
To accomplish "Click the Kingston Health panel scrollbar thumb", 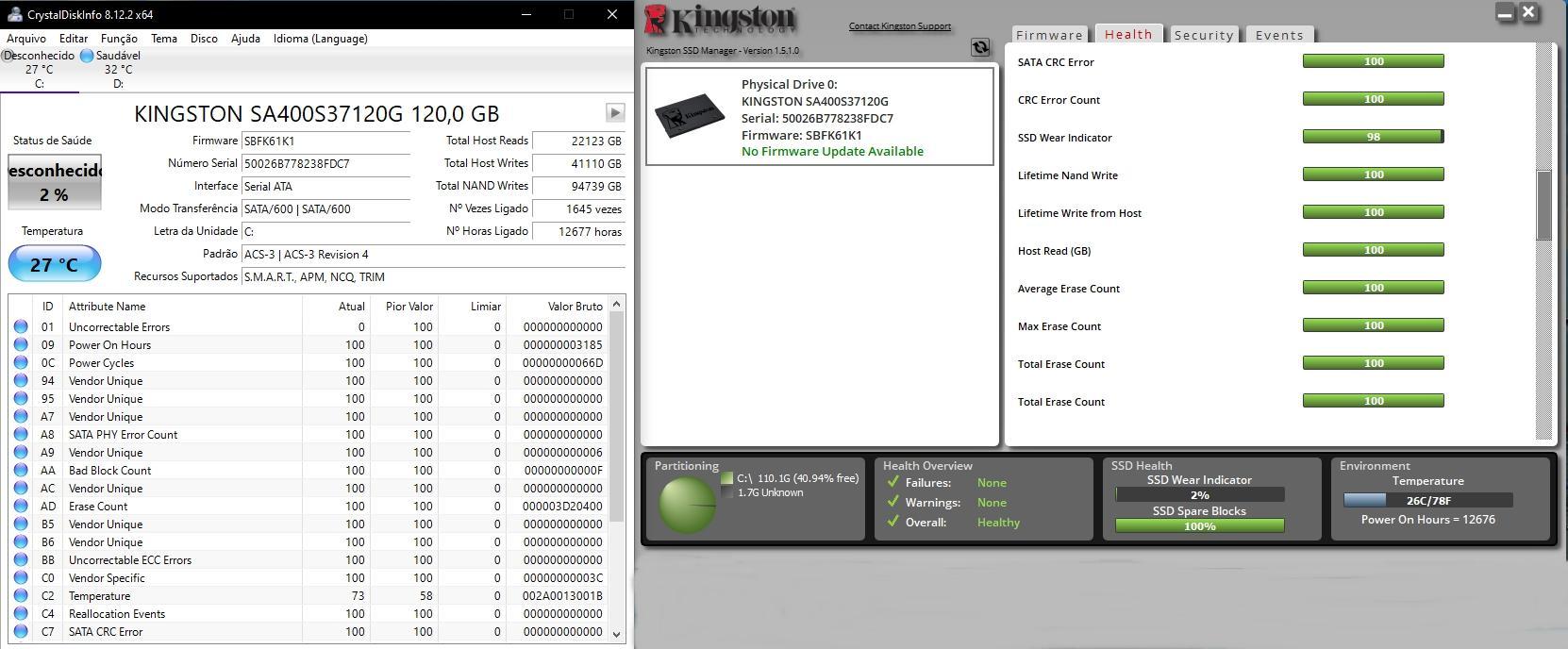I will (x=1543, y=206).
